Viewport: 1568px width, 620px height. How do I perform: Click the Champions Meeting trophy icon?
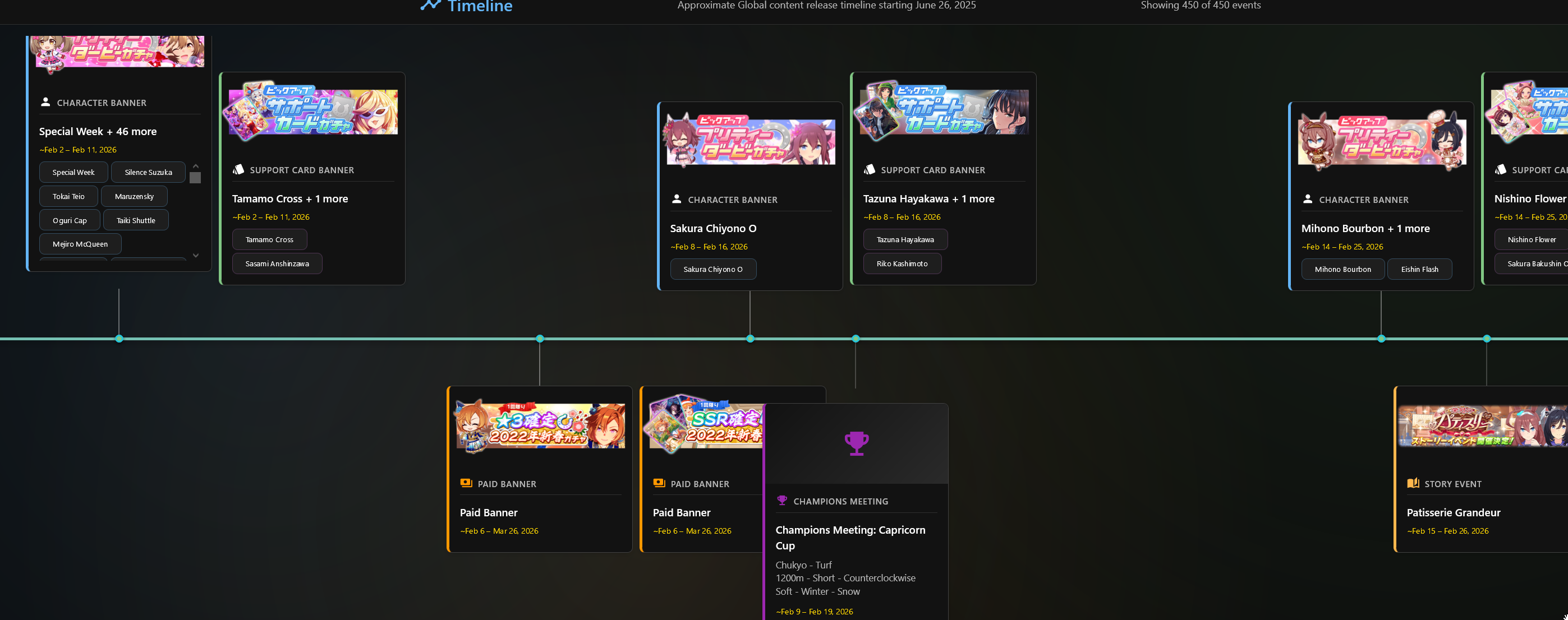[781, 500]
